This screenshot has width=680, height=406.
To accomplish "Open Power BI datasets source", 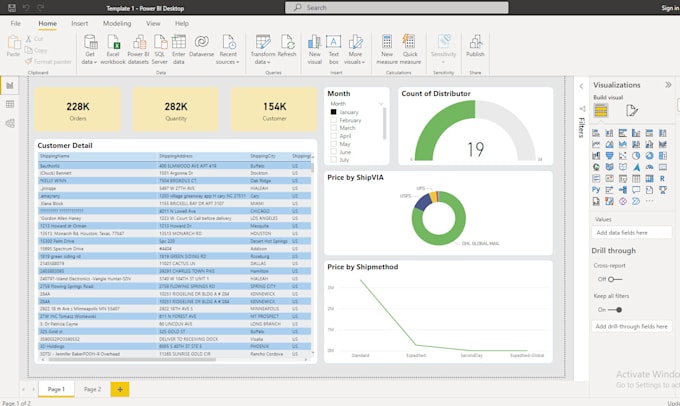I will (138, 49).
